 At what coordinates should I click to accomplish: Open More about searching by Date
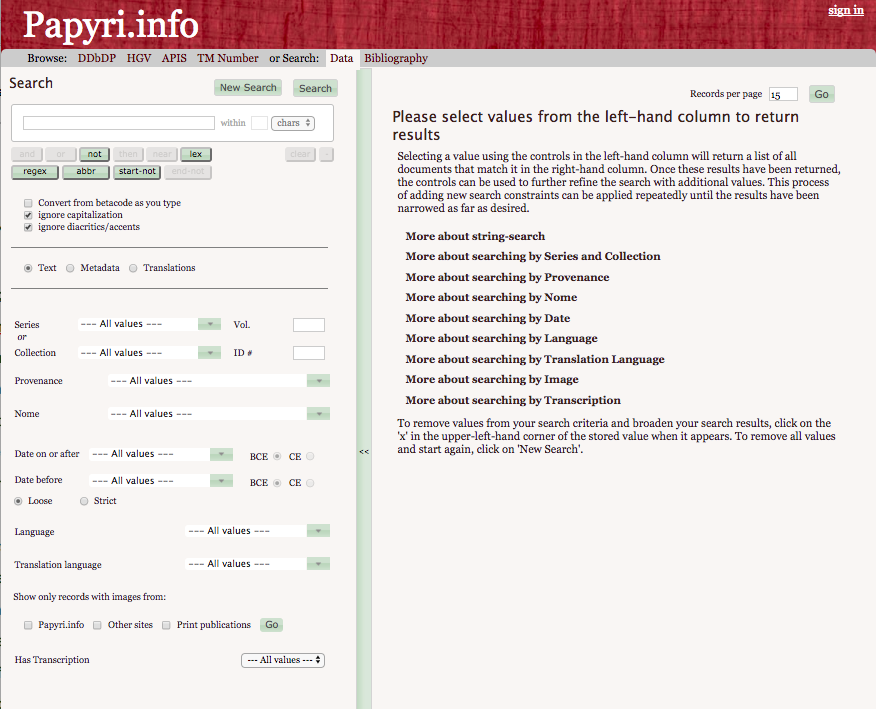coord(488,318)
